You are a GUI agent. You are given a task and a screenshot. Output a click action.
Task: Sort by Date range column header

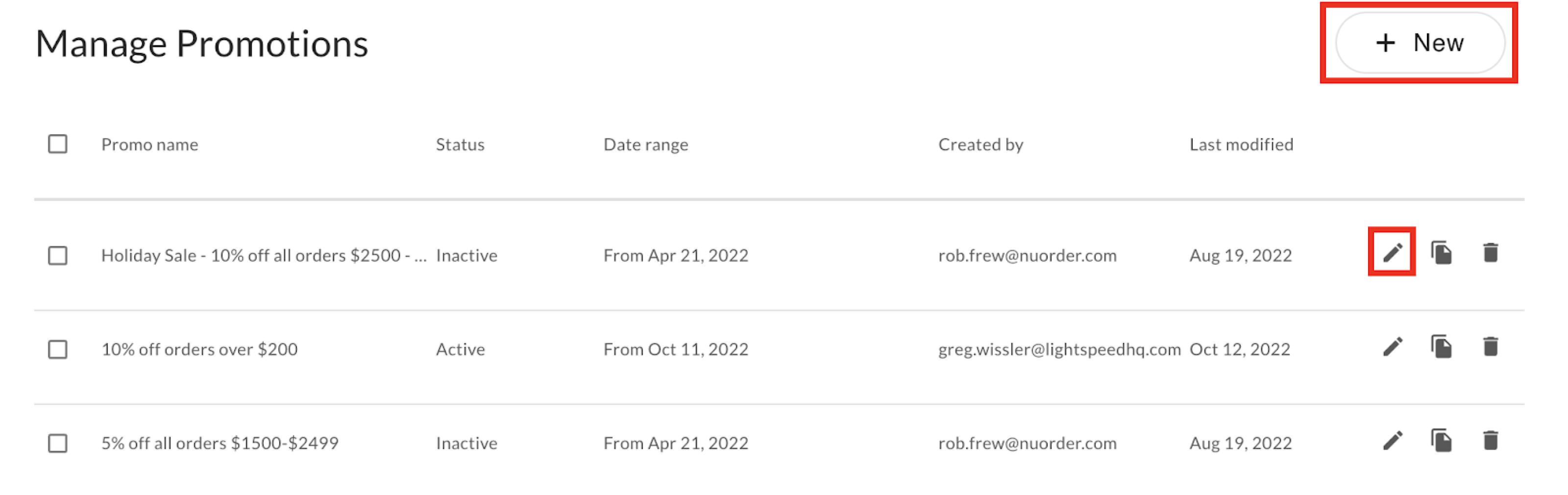(x=646, y=145)
